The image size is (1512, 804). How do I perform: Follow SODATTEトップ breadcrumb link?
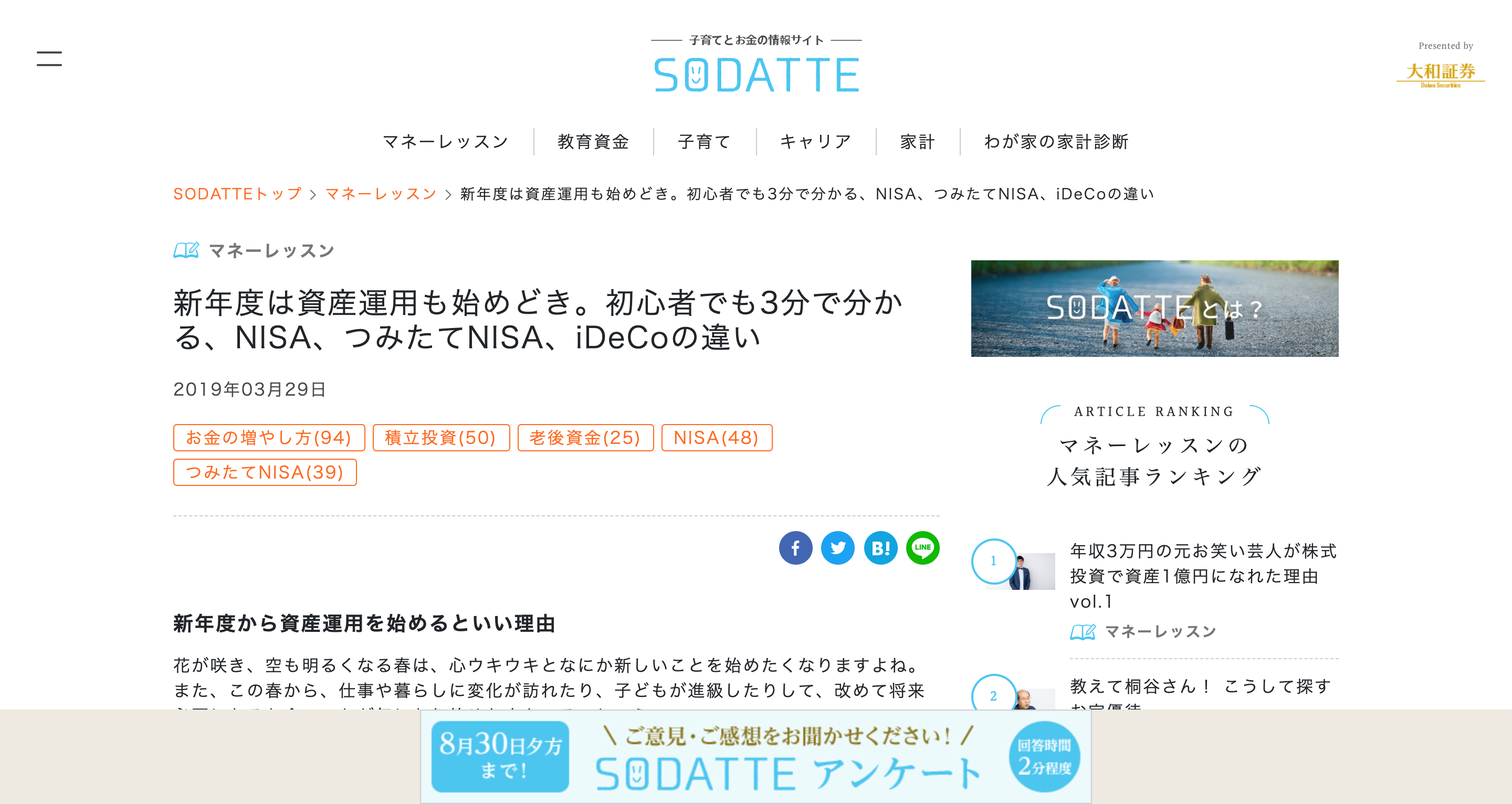[x=238, y=194]
